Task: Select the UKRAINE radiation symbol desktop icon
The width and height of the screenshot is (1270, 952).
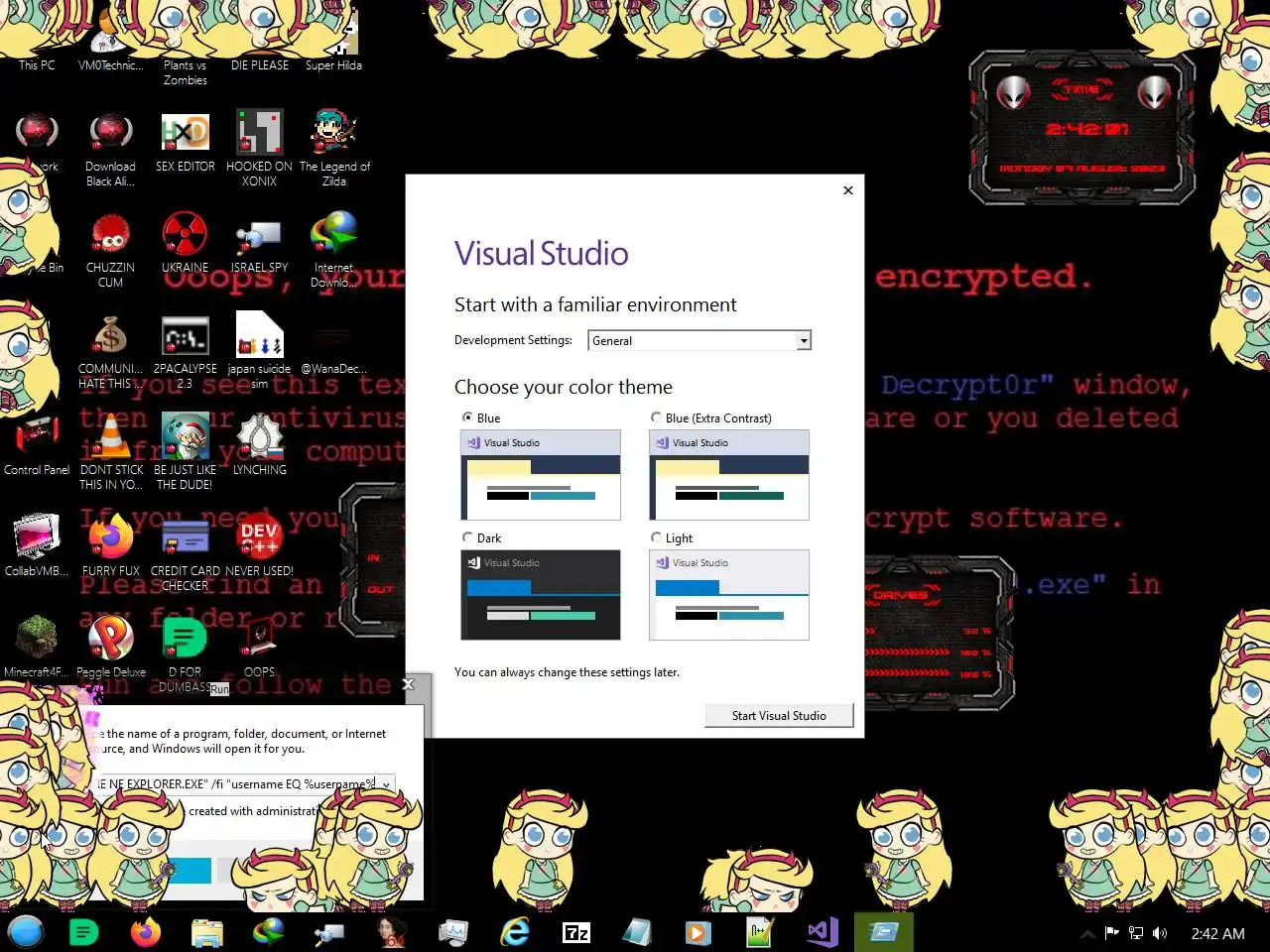Action: tap(186, 243)
